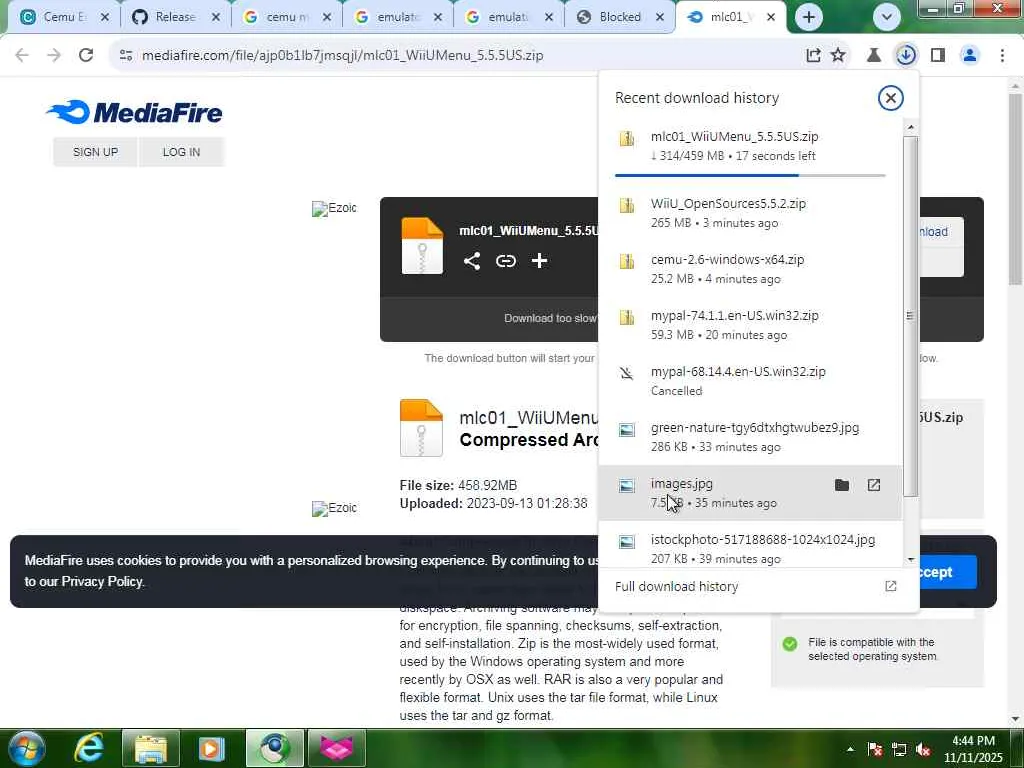The width and height of the screenshot is (1024, 768).
Task: Click the muted volume tray icon
Action: click(923, 750)
